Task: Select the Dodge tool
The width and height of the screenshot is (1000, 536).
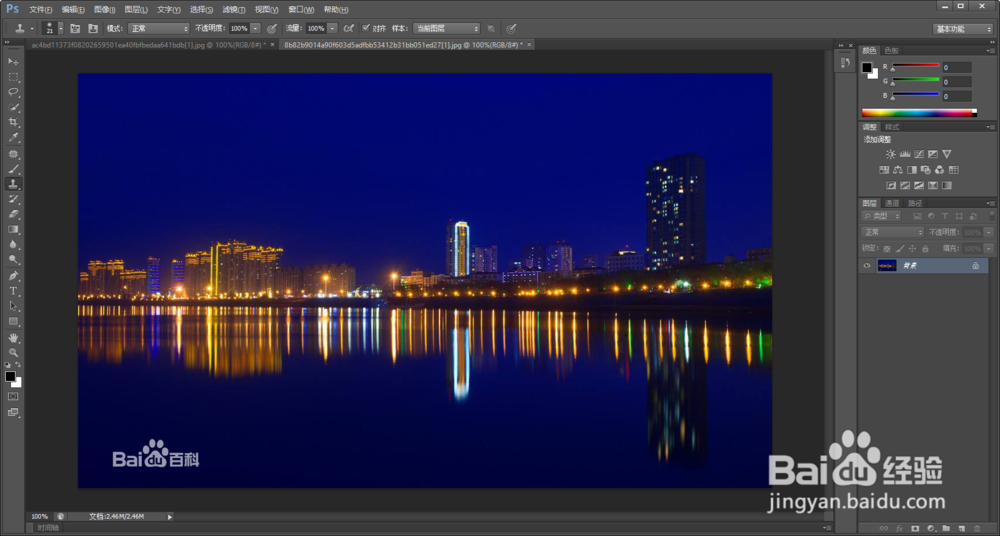Action: pyautogui.click(x=13, y=260)
